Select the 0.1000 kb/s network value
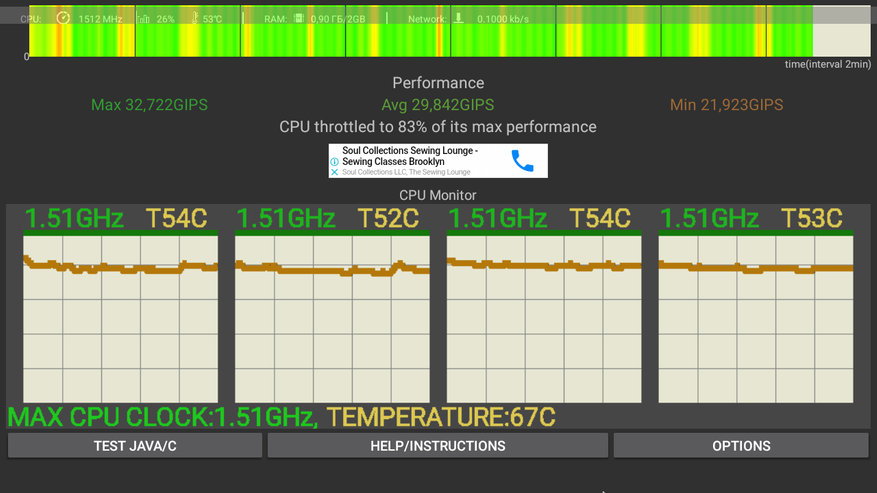Screen dimensions: 877x493 [503, 19]
